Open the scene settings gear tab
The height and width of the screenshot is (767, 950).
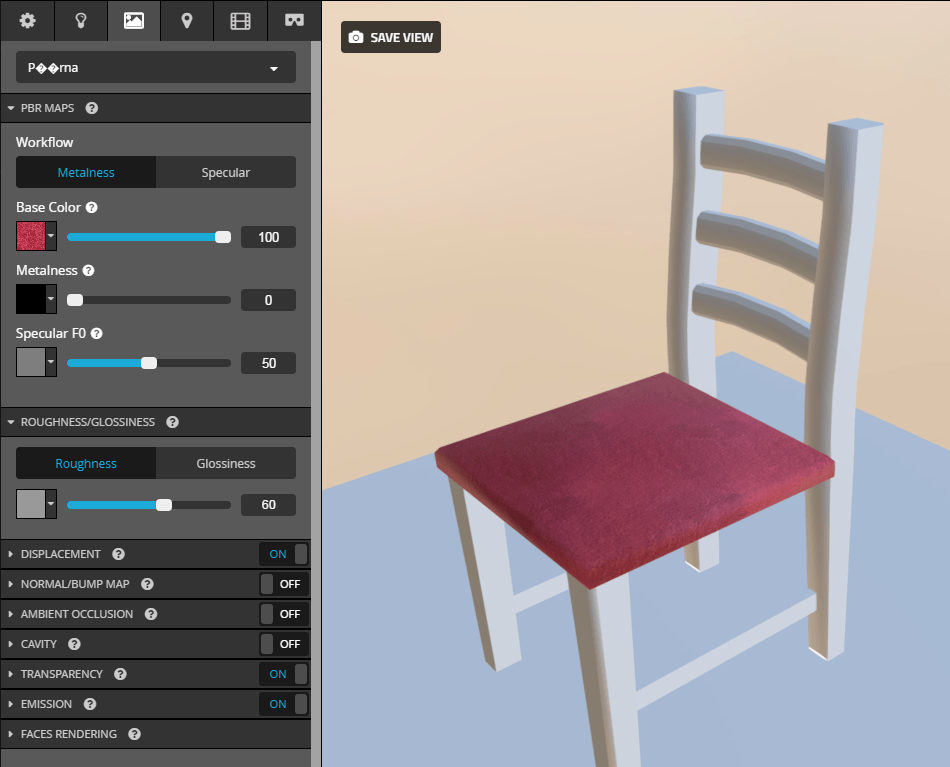point(27,20)
